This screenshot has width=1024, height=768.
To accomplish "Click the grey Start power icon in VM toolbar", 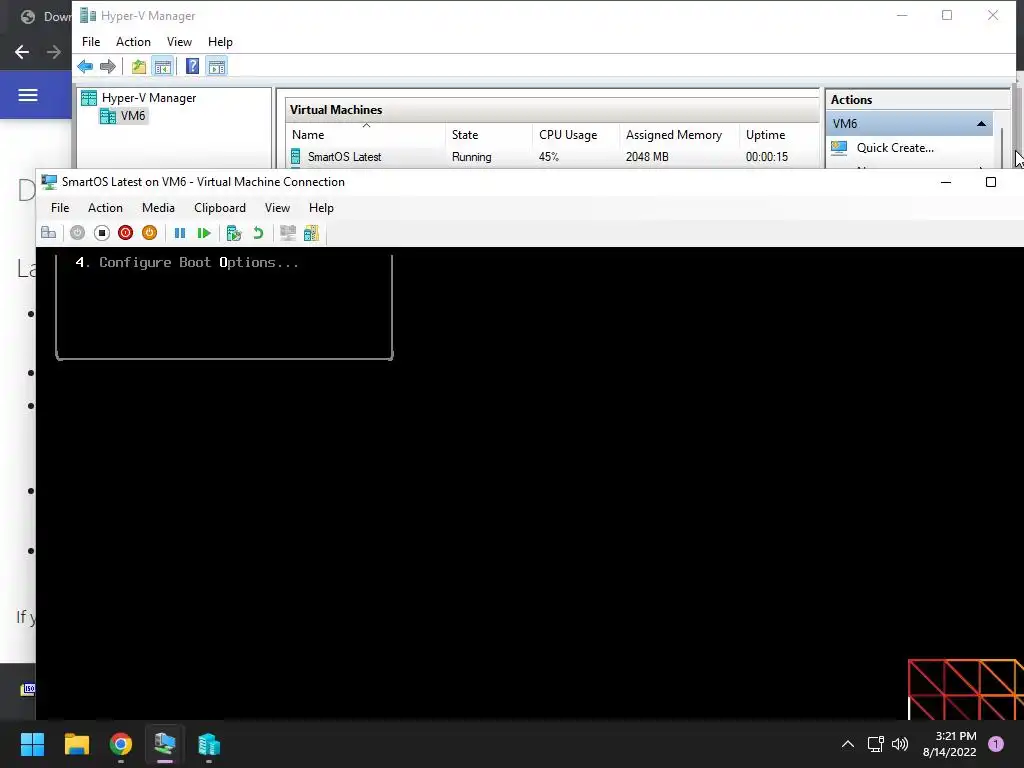I will coord(77,232).
